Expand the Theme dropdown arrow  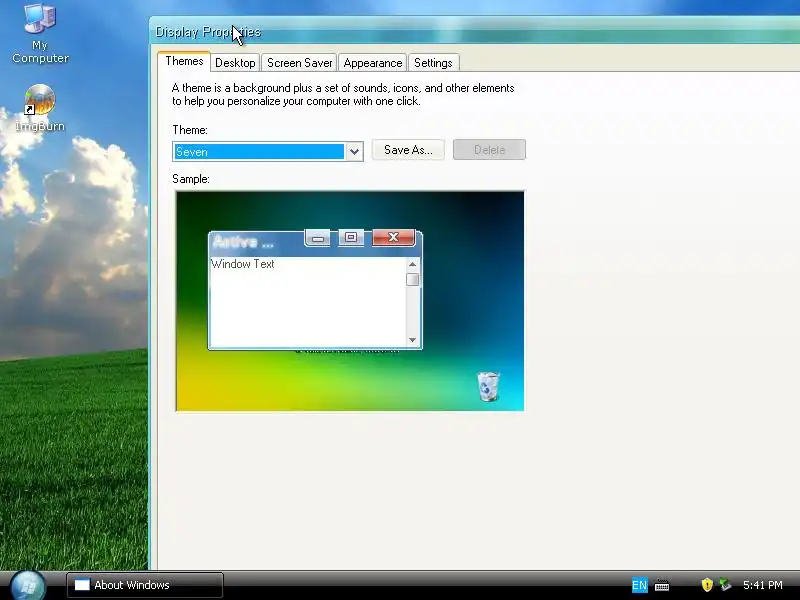coord(354,152)
